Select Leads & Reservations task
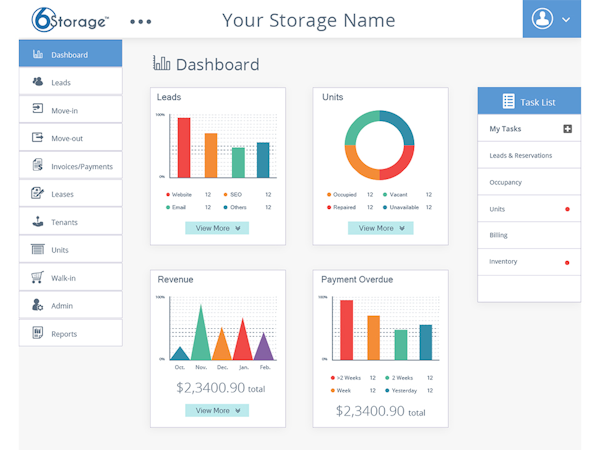This screenshot has height=450, width=600. pyautogui.click(x=520, y=156)
